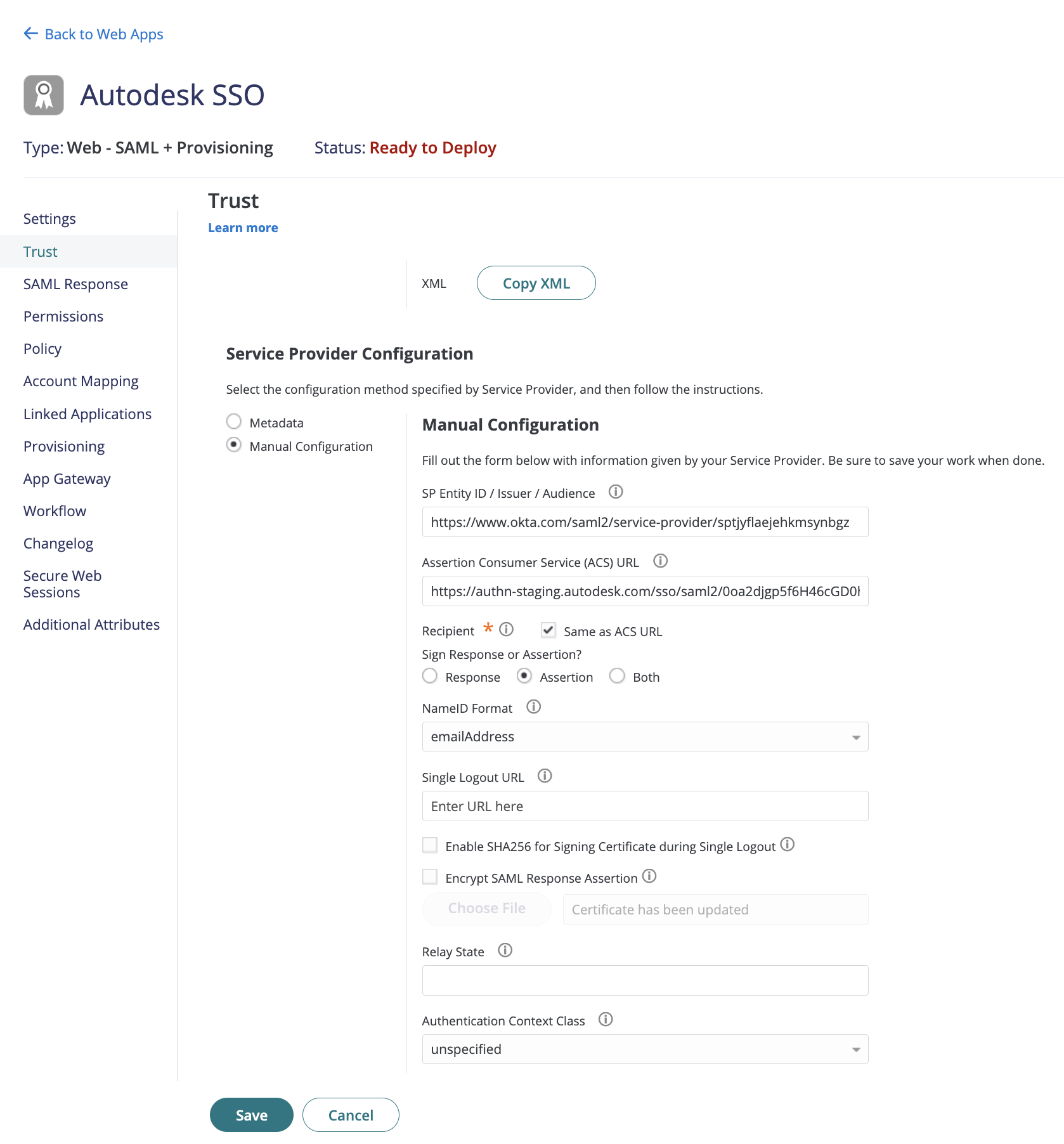
Task: Select the Both signing radio option
Action: [x=617, y=675]
